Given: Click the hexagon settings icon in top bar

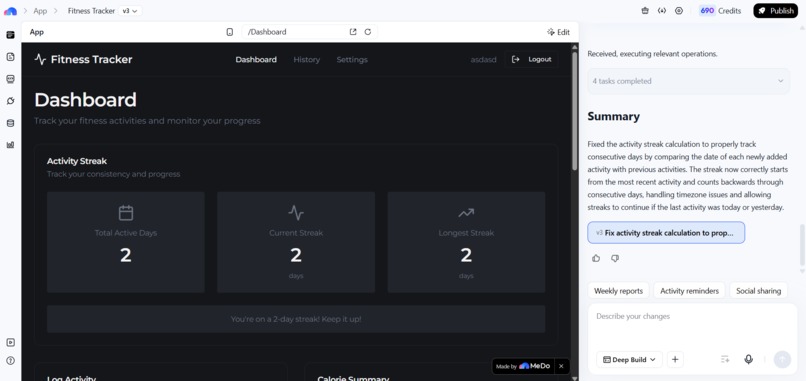Looking at the screenshot, I should click(679, 11).
